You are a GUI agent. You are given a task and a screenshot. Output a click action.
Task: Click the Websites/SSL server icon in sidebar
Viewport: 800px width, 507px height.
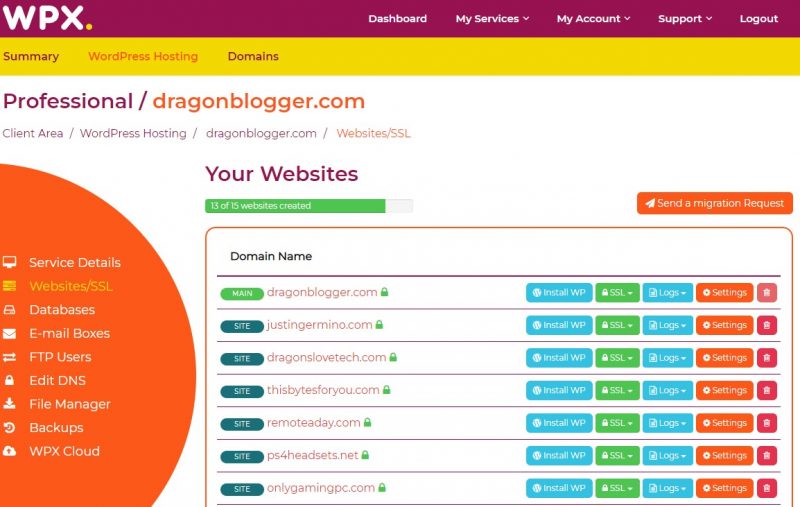9,286
